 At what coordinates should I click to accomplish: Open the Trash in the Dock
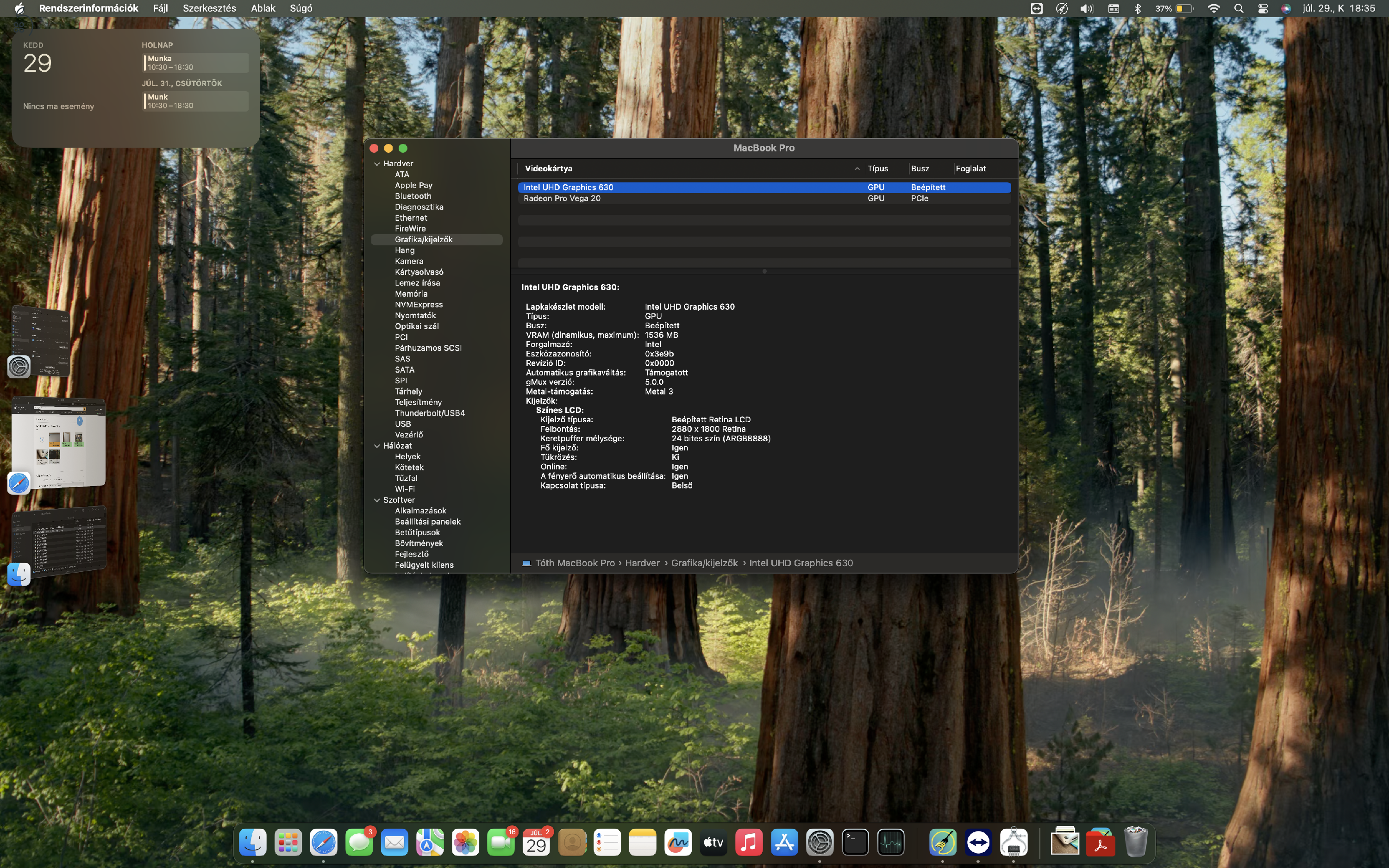tap(1136, 842)
